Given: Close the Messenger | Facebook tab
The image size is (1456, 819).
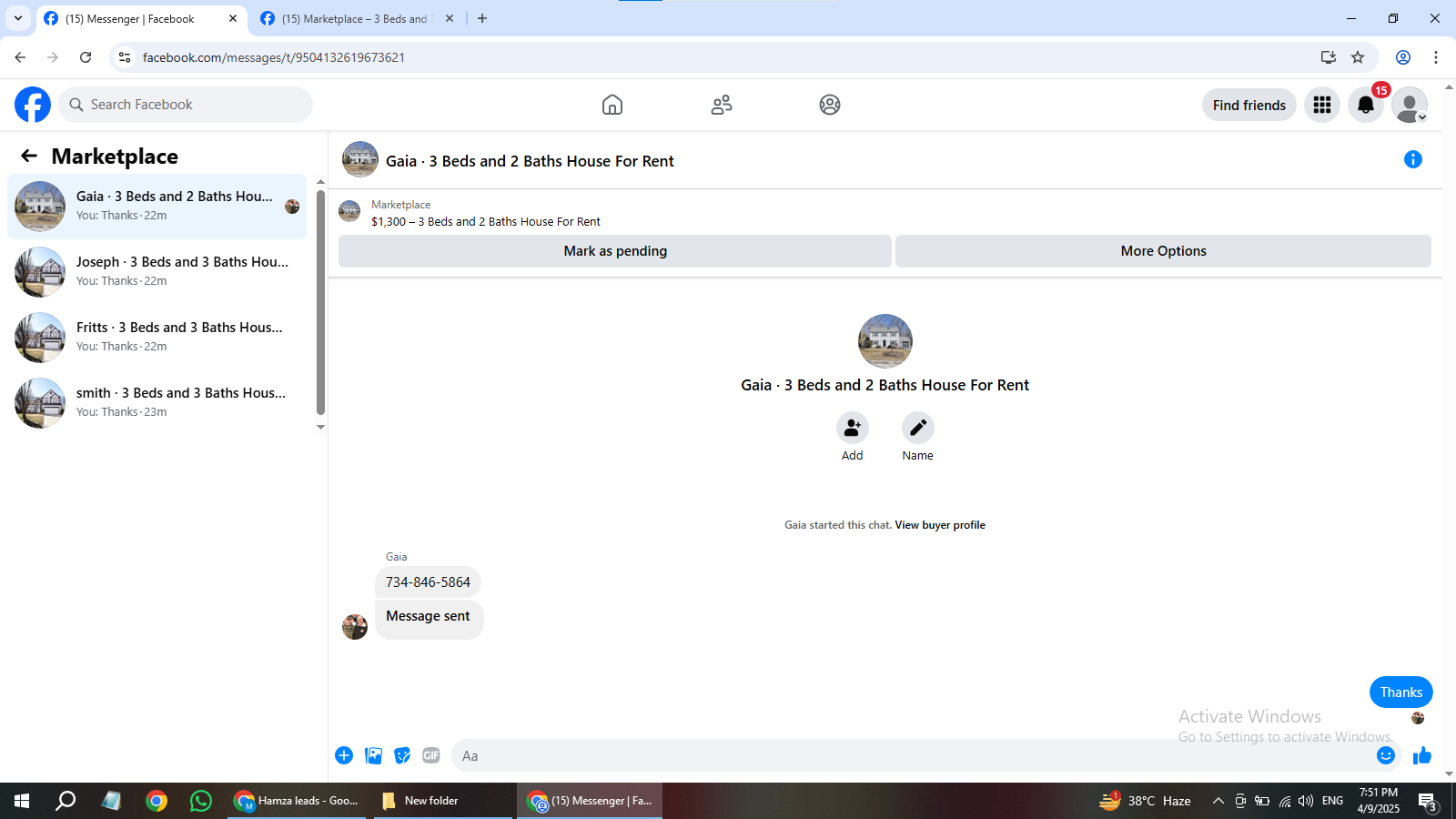Looking at the screenshot, I should click(233, 18).
